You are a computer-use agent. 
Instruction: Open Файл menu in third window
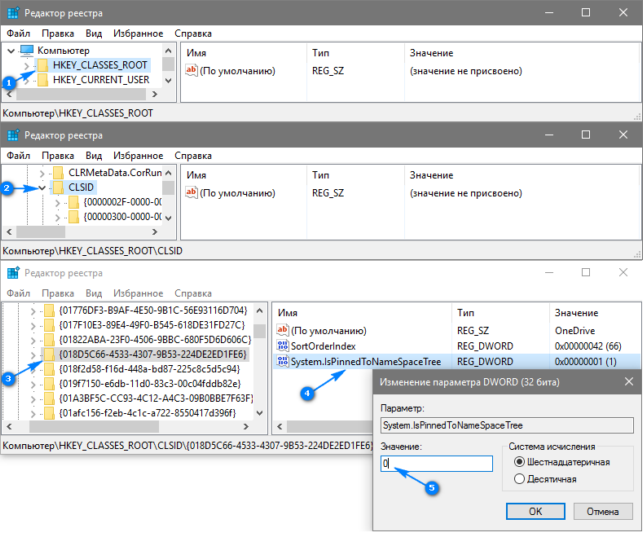[18, 294]
